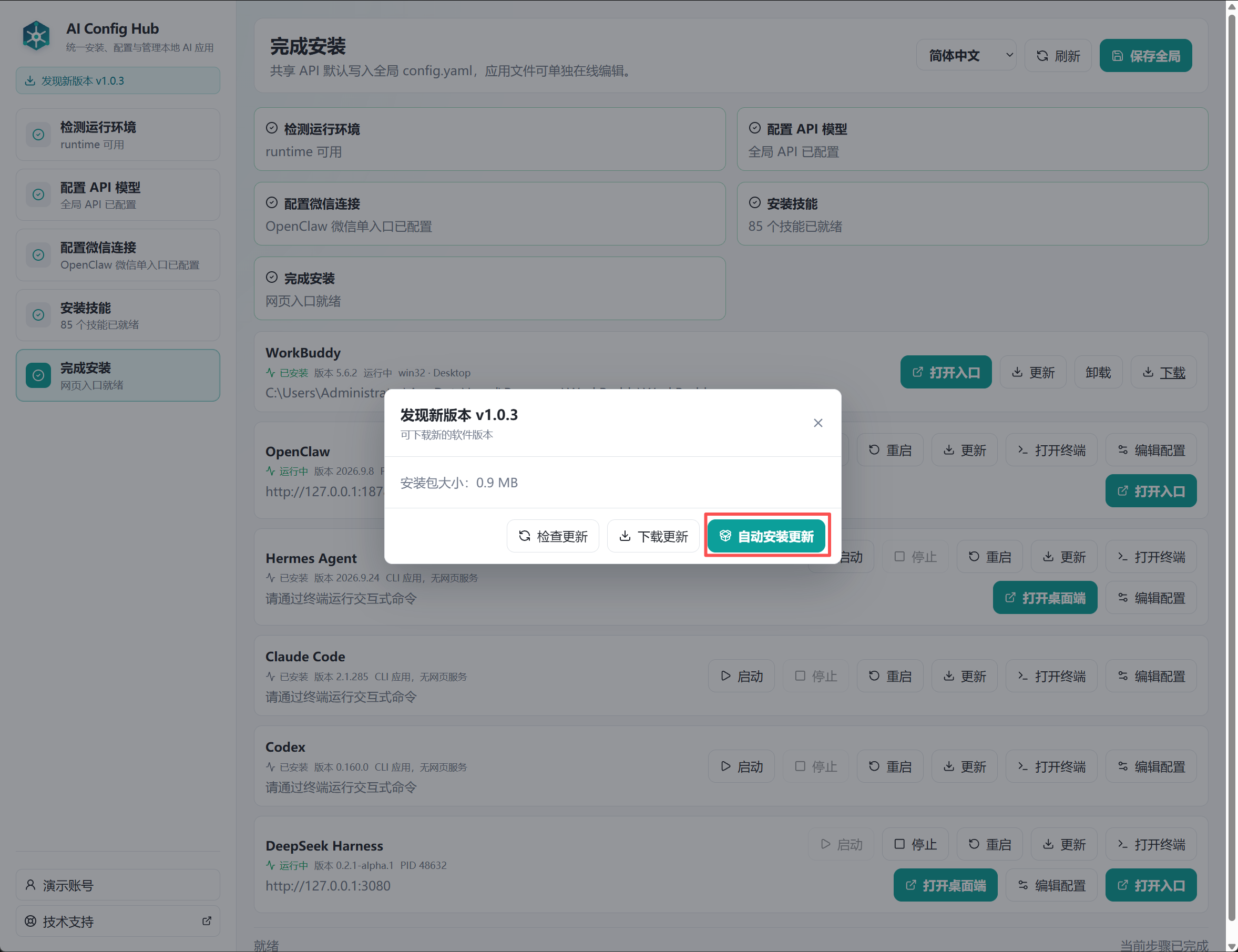Select the detect runtime environment sidebar step

point(118,135)
